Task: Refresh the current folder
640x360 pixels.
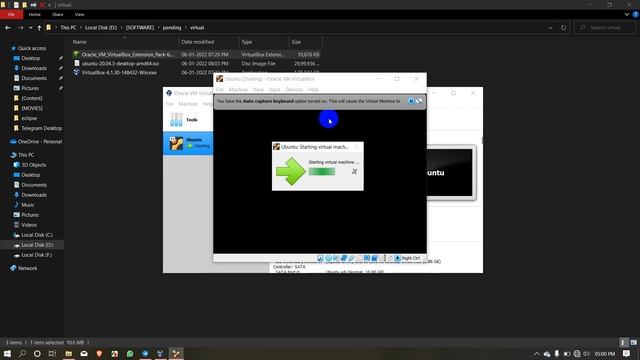Action: pos(564,28)
